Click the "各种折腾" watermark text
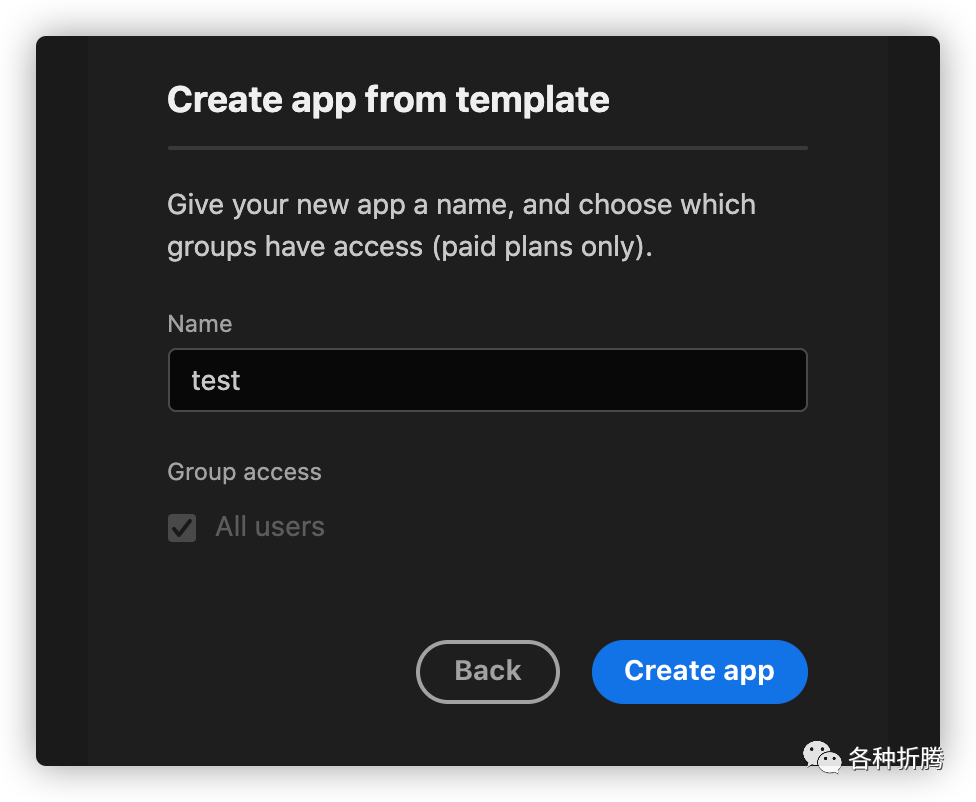Image resolution: width=976 pixels, height=802 pixels. click(896, 759)
